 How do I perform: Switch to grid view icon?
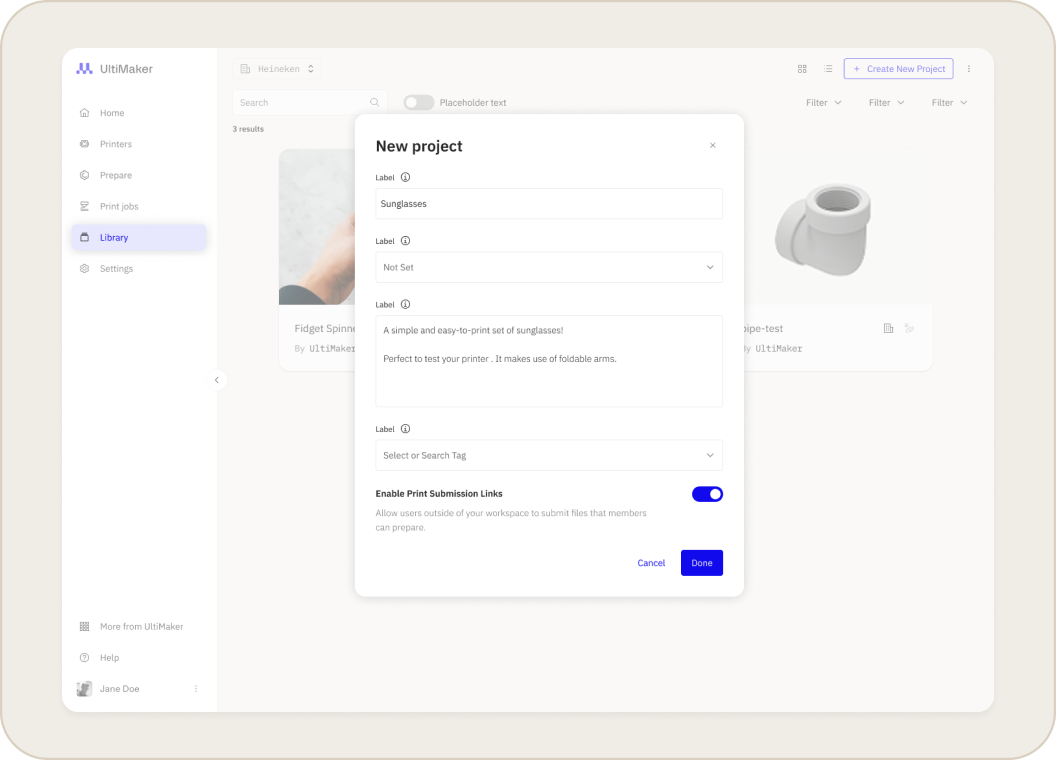coord(802,69)
